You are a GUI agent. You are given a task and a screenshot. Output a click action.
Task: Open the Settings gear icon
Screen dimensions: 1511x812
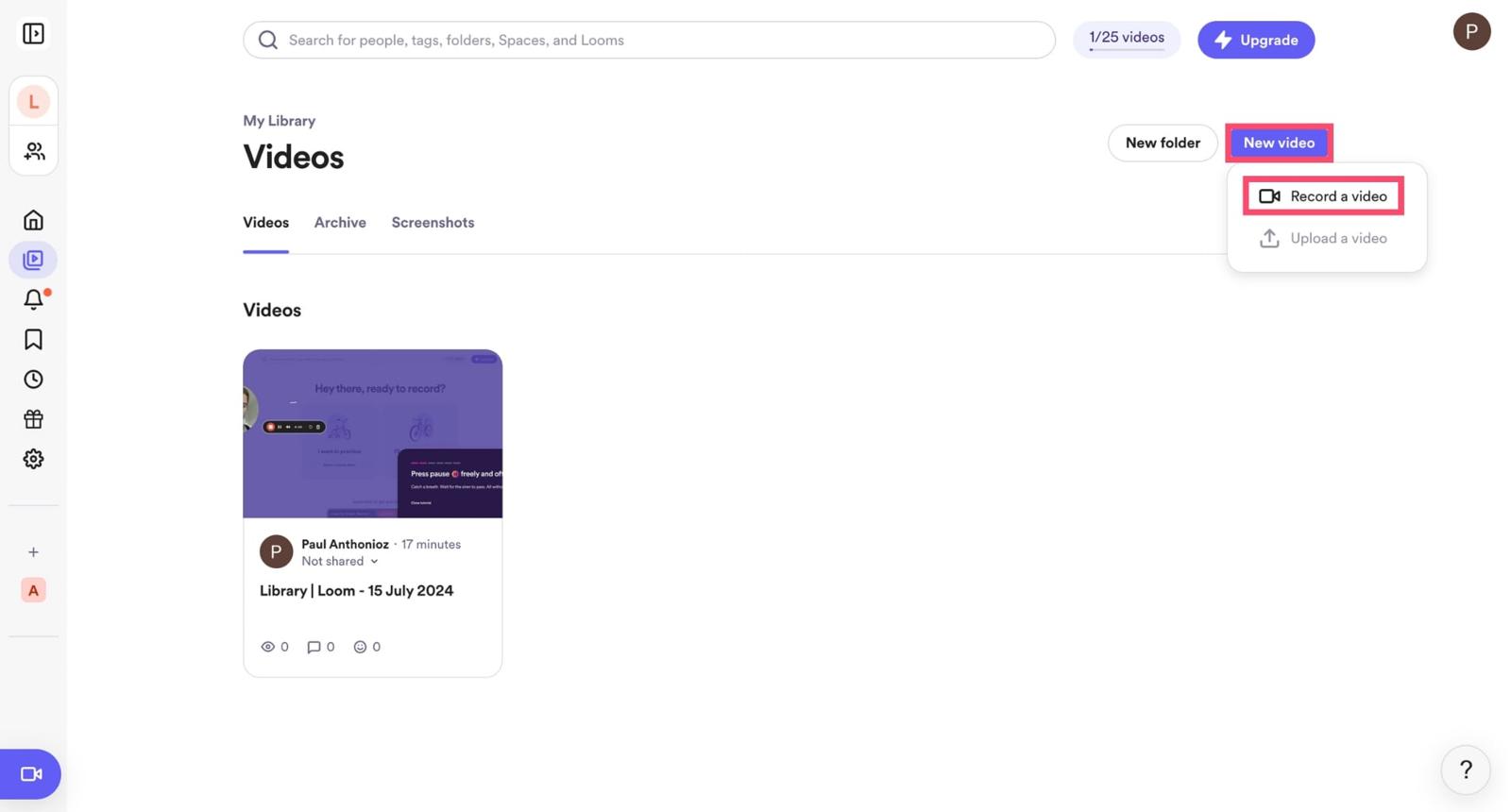33,459
